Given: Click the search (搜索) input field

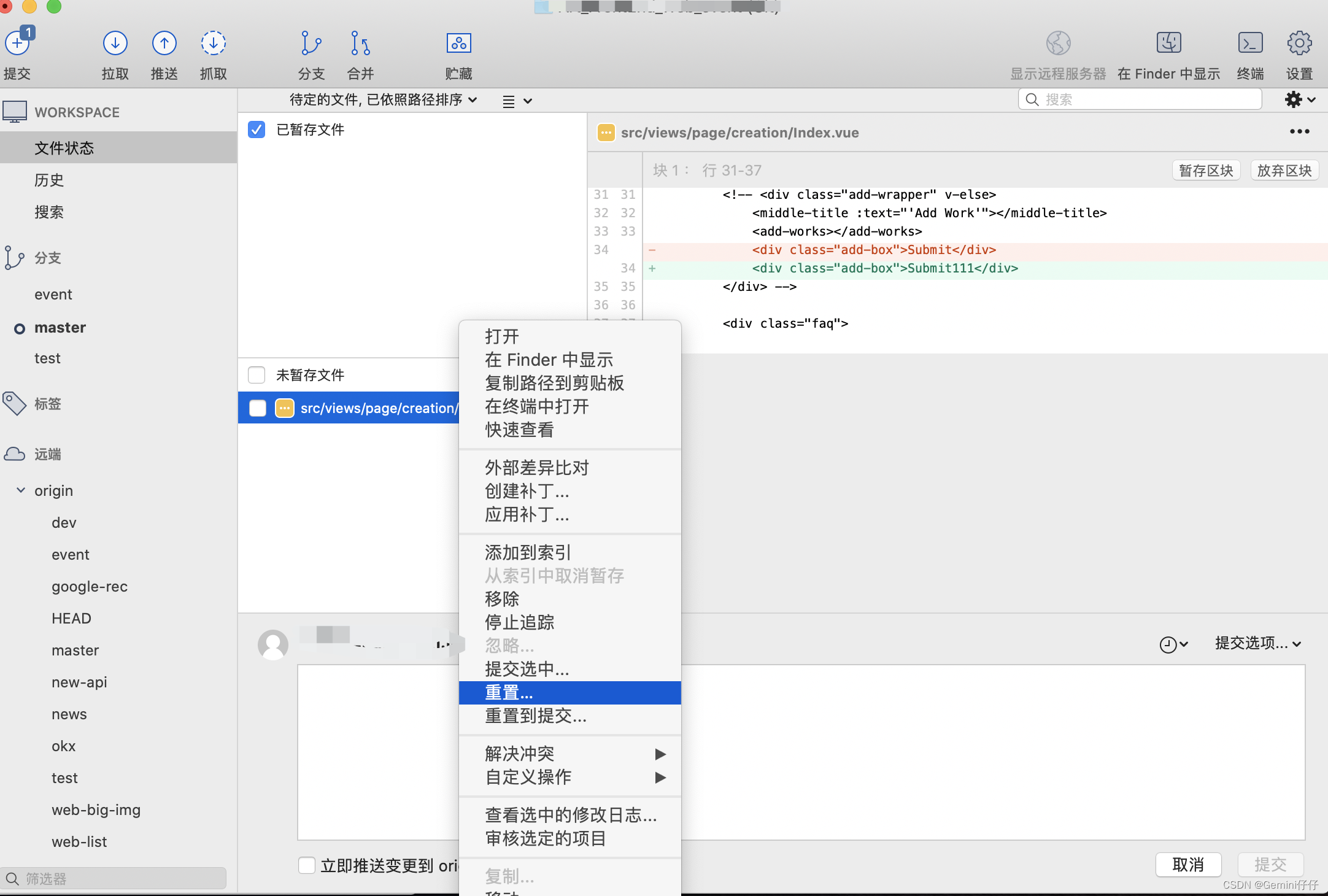Looking at the screenshot, I should pyautogui.click(x=1140, y=99).
